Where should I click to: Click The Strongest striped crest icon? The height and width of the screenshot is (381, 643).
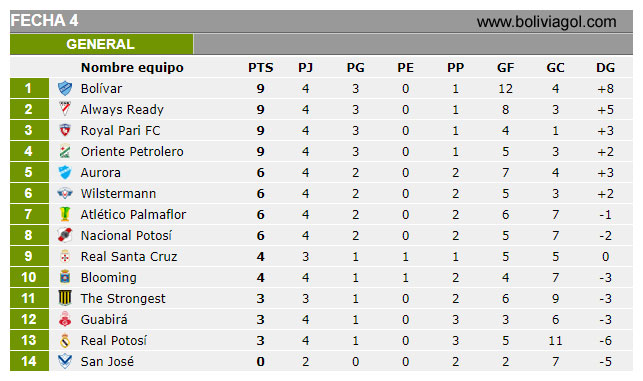65,298
